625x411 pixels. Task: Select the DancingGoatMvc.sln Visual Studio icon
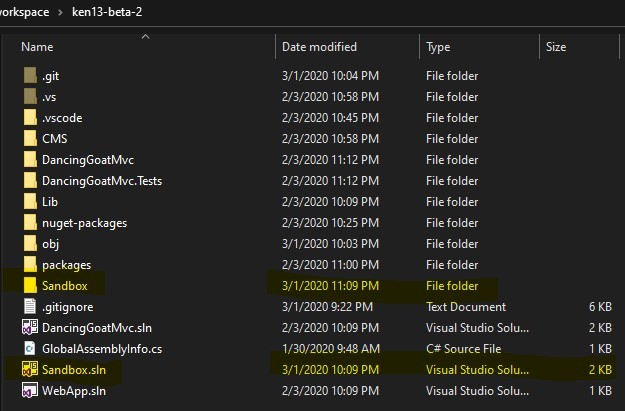(30, 327)
